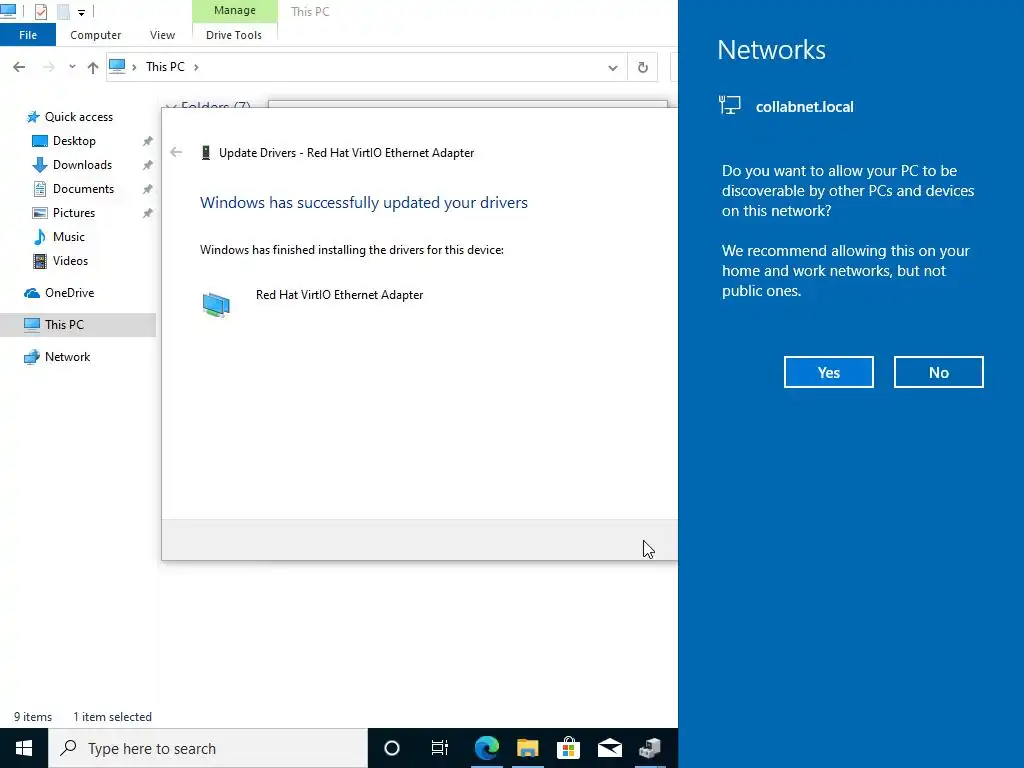Click 'Windows has successfully updated your drivers' heading
The width and height of the screenshot is (1024, 768).
click(x=364, y=202)
